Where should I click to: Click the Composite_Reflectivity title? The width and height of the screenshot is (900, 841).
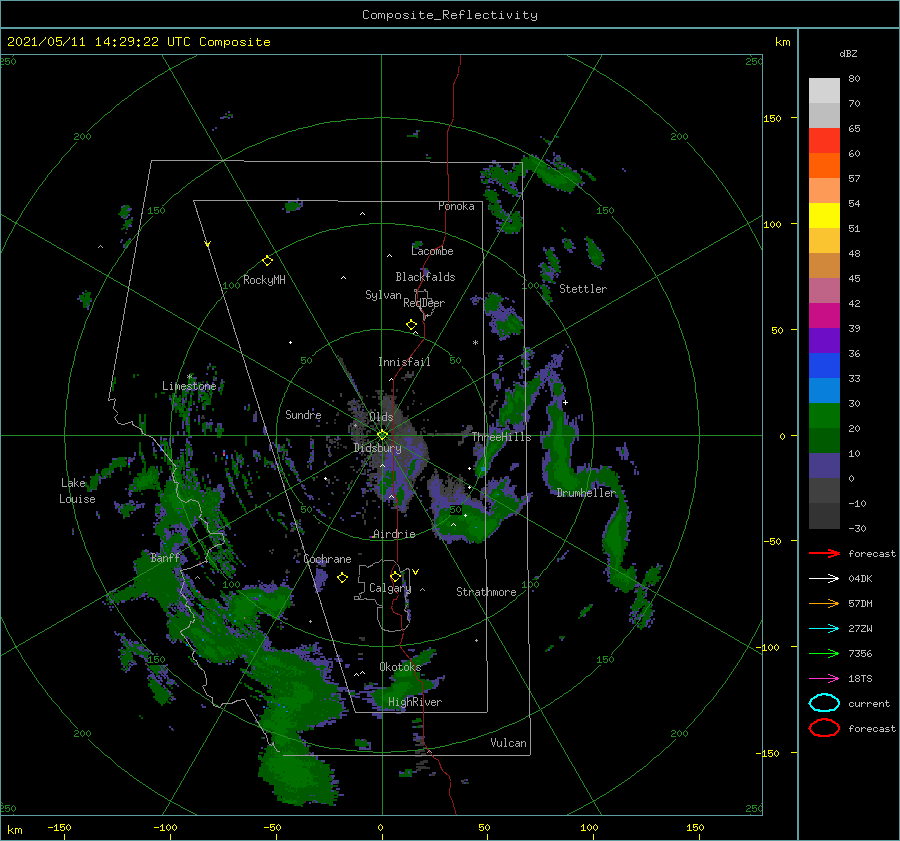450,15
